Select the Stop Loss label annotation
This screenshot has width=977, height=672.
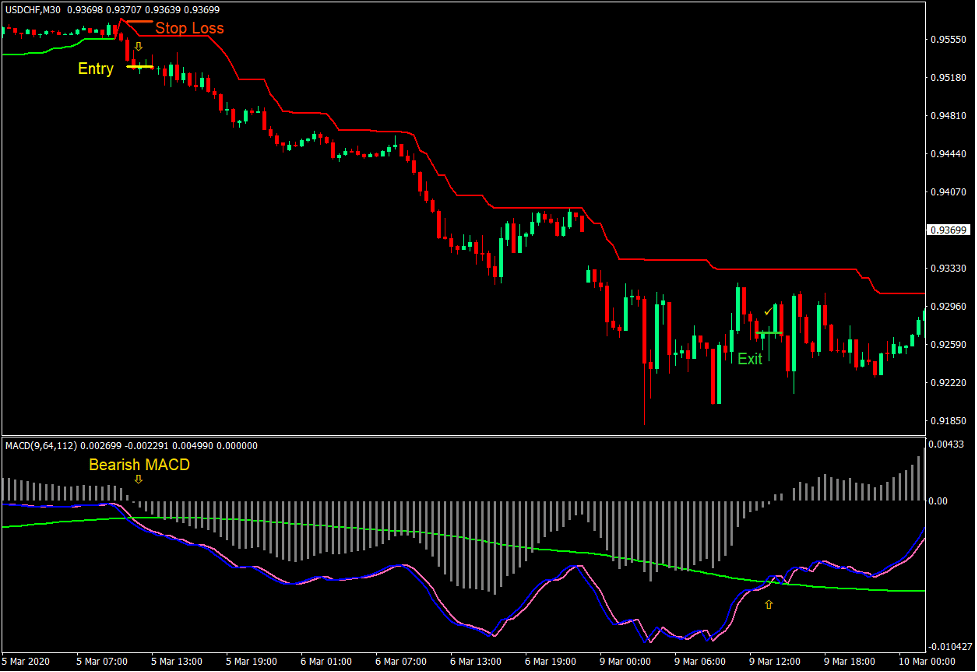[x=190, y=28]
